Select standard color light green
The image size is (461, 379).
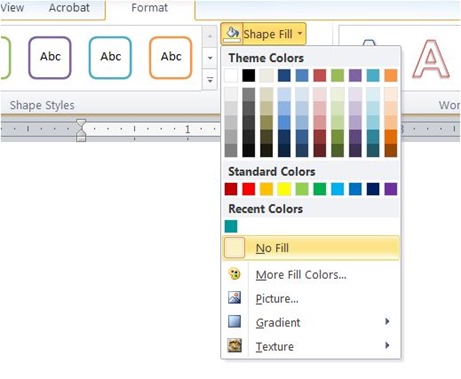(302, 189)
